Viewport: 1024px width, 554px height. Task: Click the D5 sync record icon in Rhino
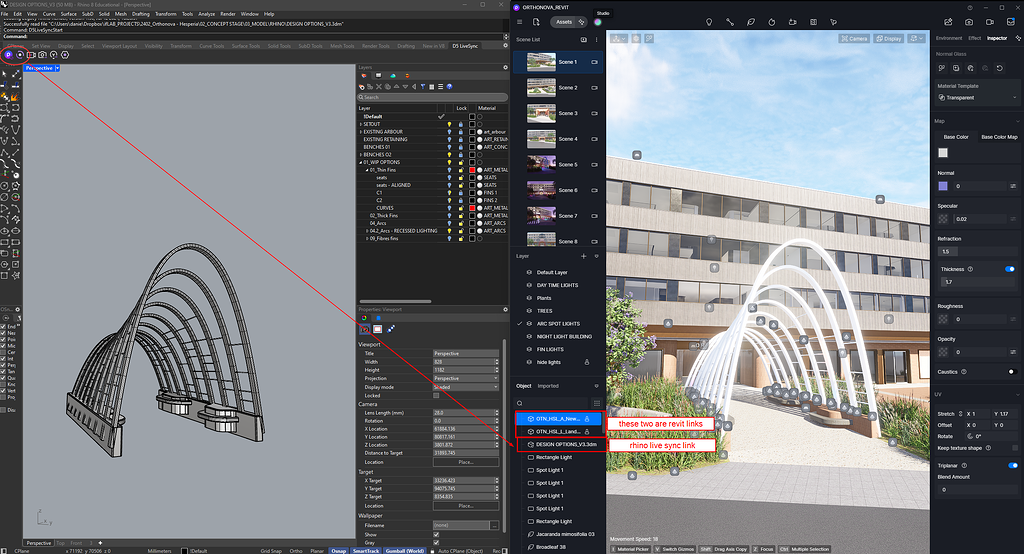(x=20, y=55)
